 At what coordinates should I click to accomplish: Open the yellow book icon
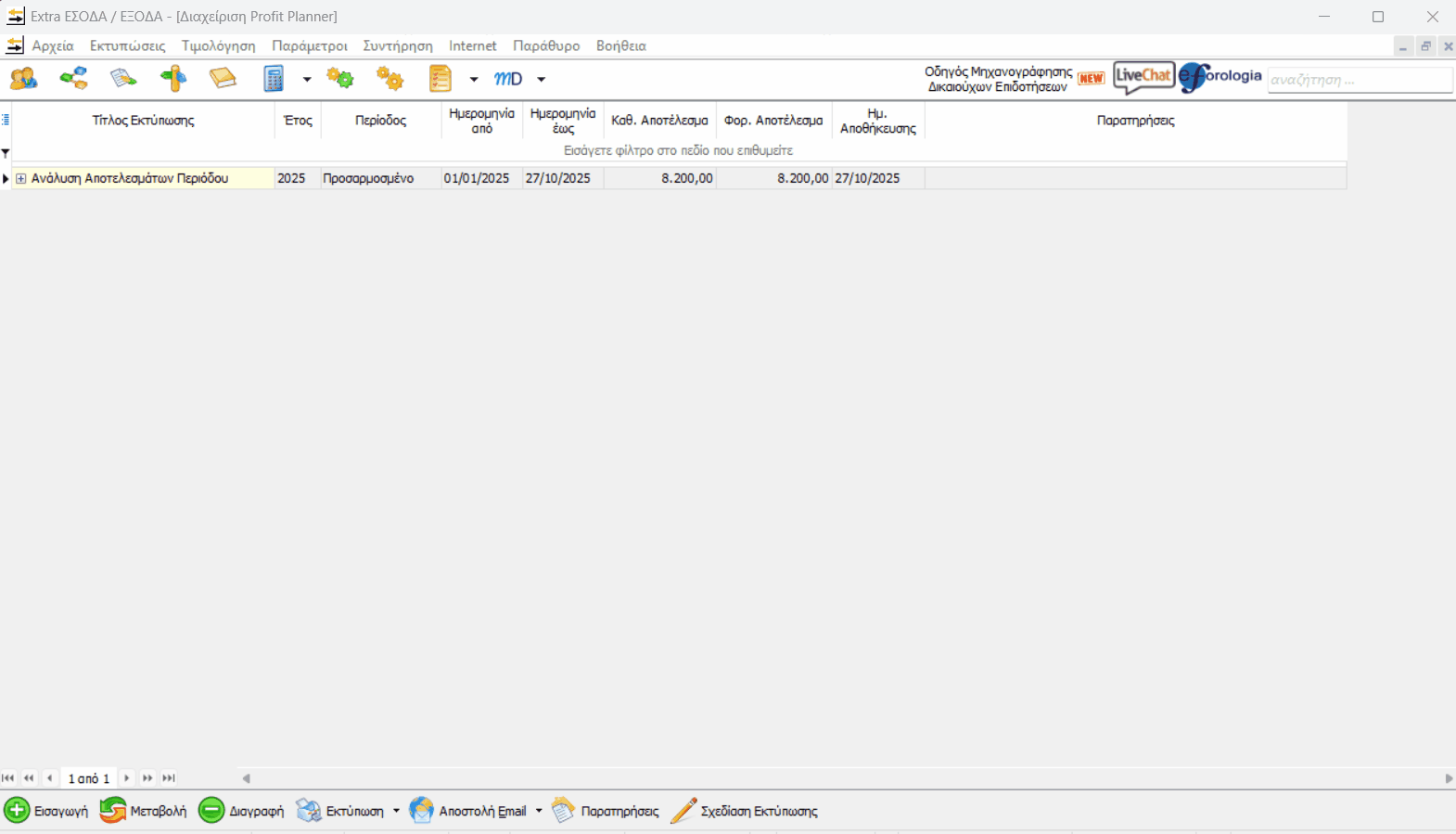pos(223,79)
